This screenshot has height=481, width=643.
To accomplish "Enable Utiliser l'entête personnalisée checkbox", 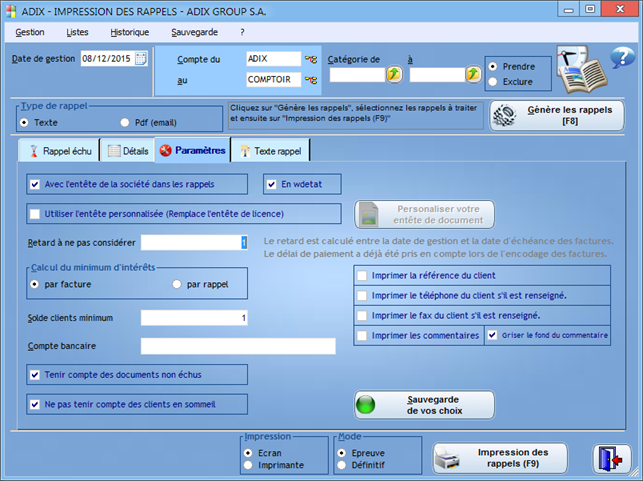I will [x=35, y=214].
